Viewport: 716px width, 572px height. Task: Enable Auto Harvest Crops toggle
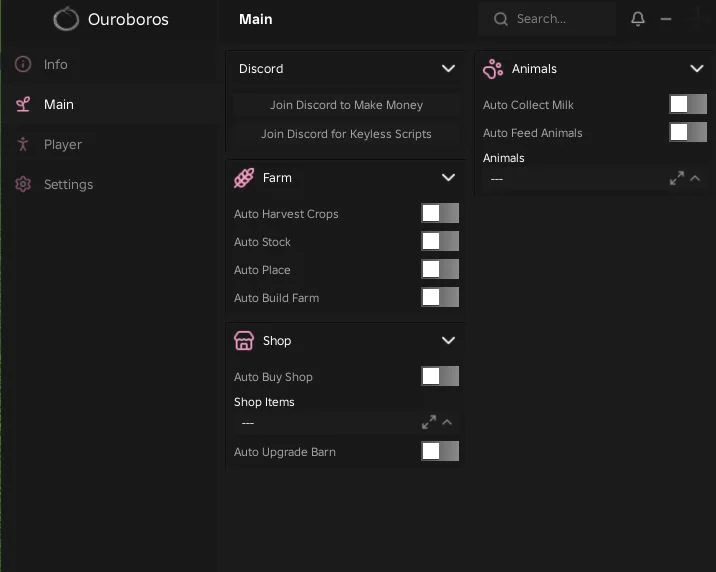[440, 213]
